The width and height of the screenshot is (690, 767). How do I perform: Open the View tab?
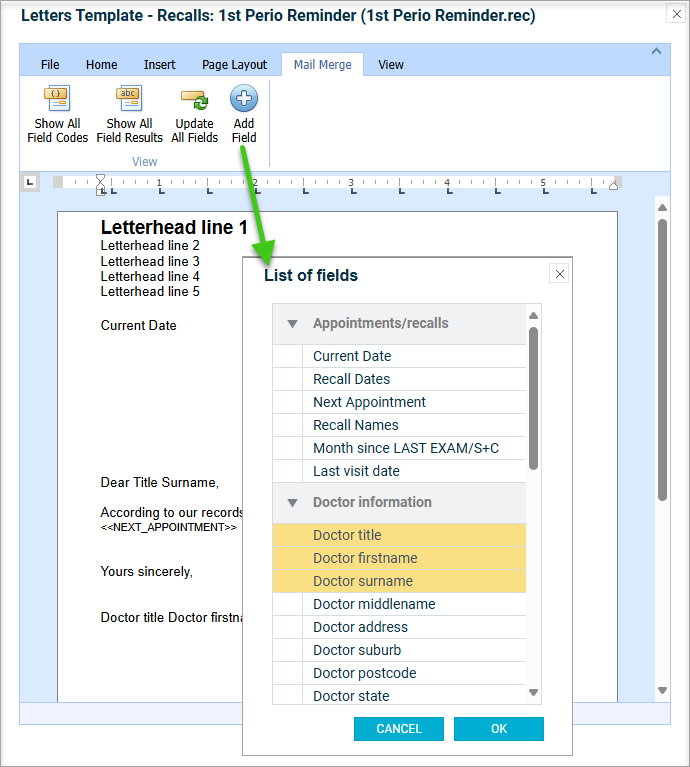[391, 65]
